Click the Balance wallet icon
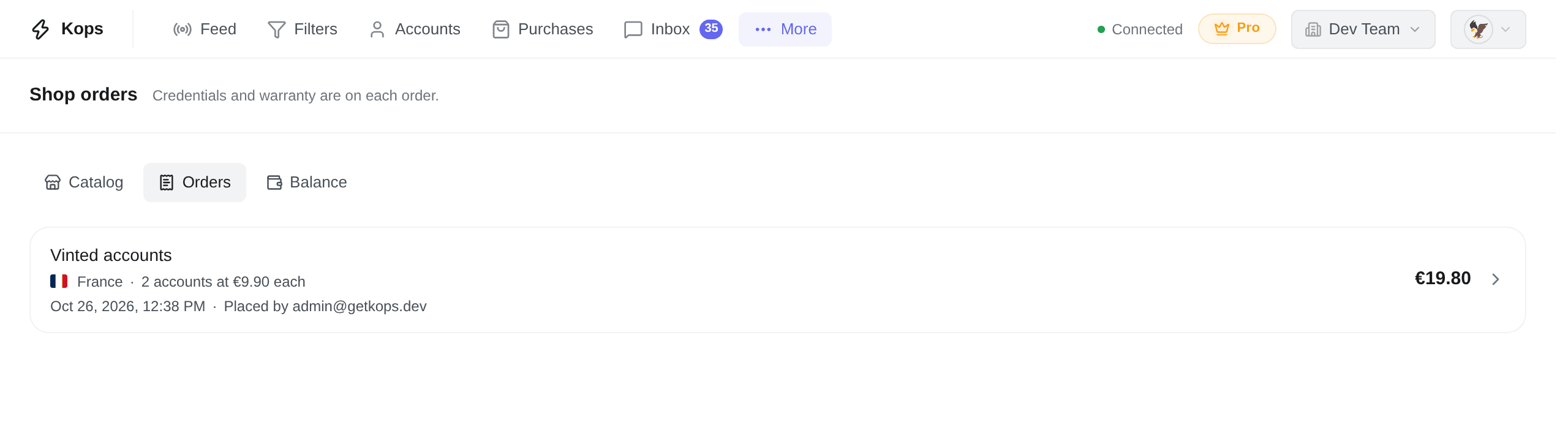The width and height of the screenshot is (1568, 441). (274, 183)
